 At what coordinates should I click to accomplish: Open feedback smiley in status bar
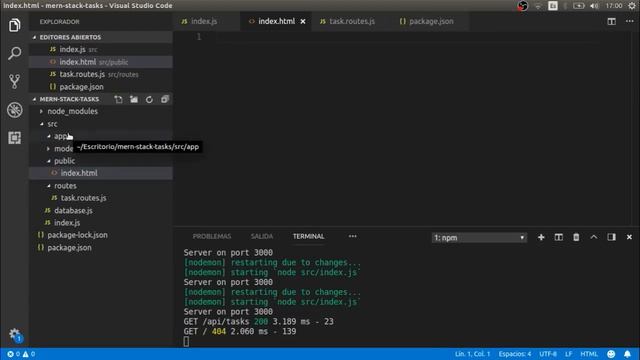(611, 354)
